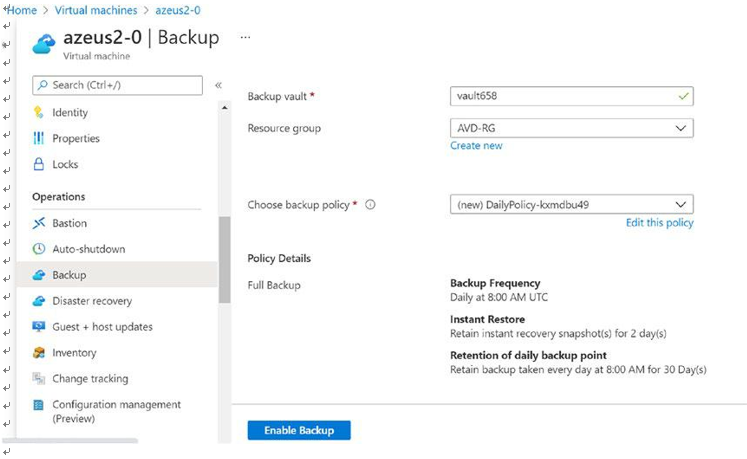Image resolution: width=747 pixels, height=459 pixels.
Task: Click the sidebar horizontal scrollbar
Action: [70, 441]
